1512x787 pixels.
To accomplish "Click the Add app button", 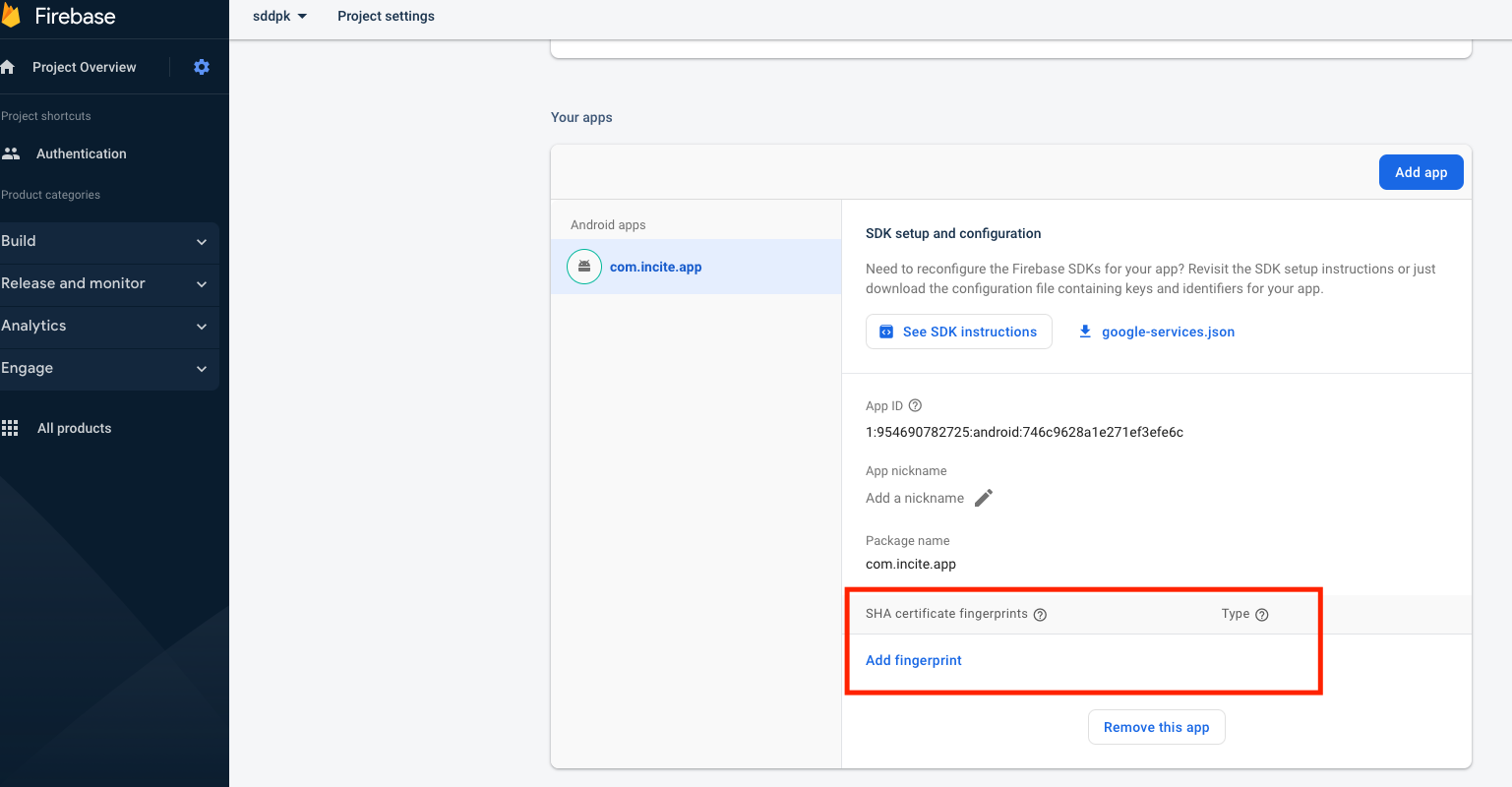I will (1421, 172).
